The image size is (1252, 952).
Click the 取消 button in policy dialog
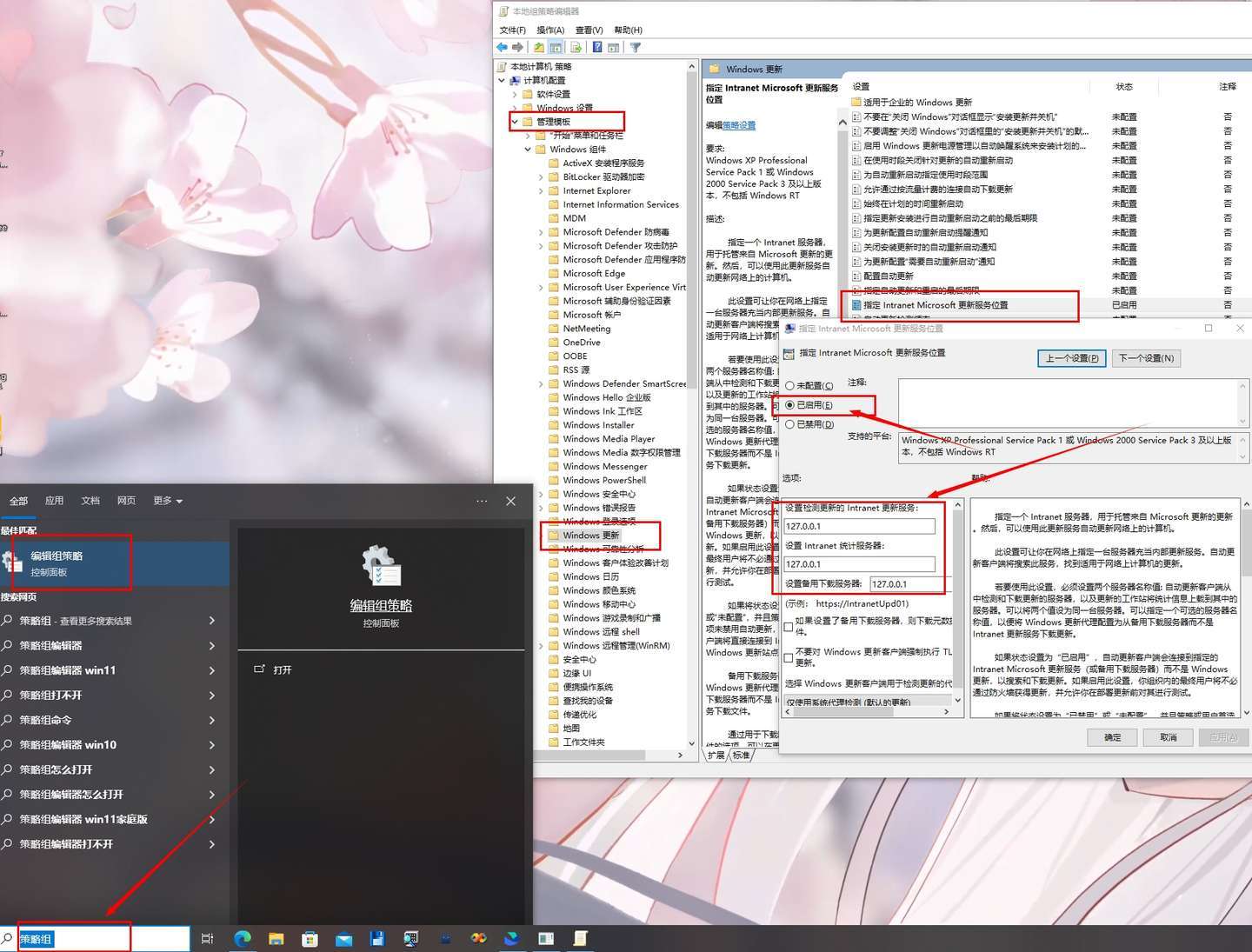[x=1169, y=737]
